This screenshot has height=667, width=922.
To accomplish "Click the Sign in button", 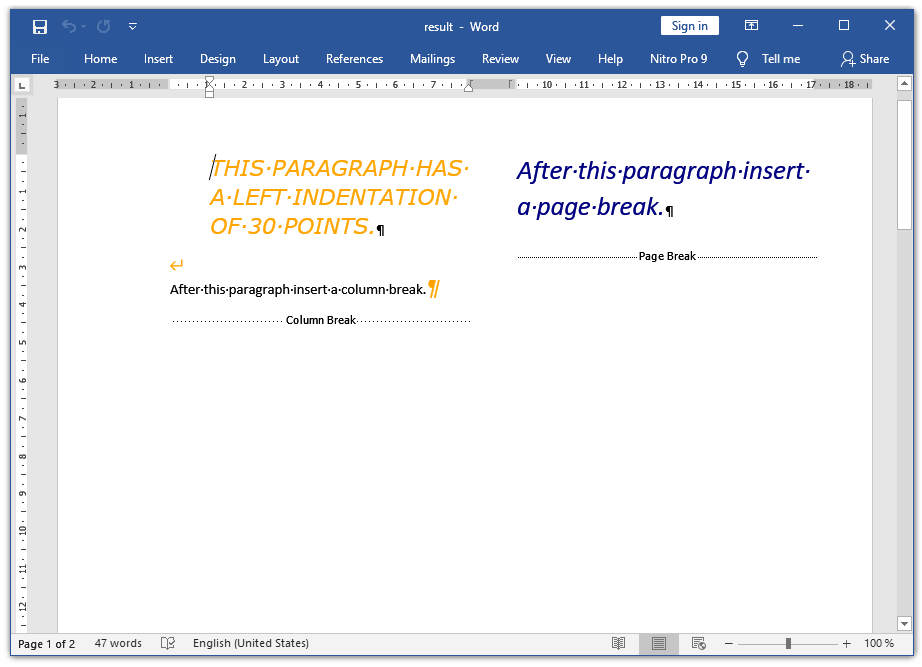I will click(x=689, y=26).
